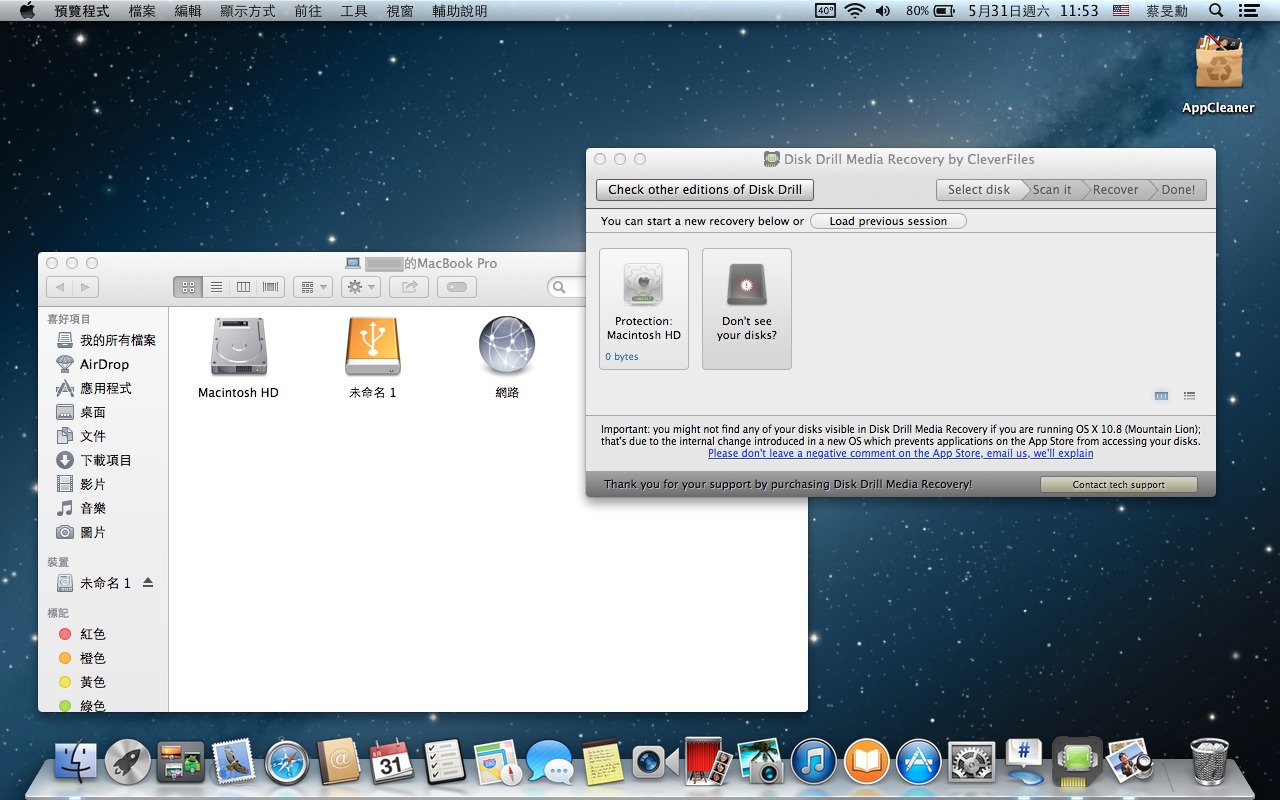Open iPhoto icon in the Dock
1280x800 pixels.
click(x=761, y=763)
